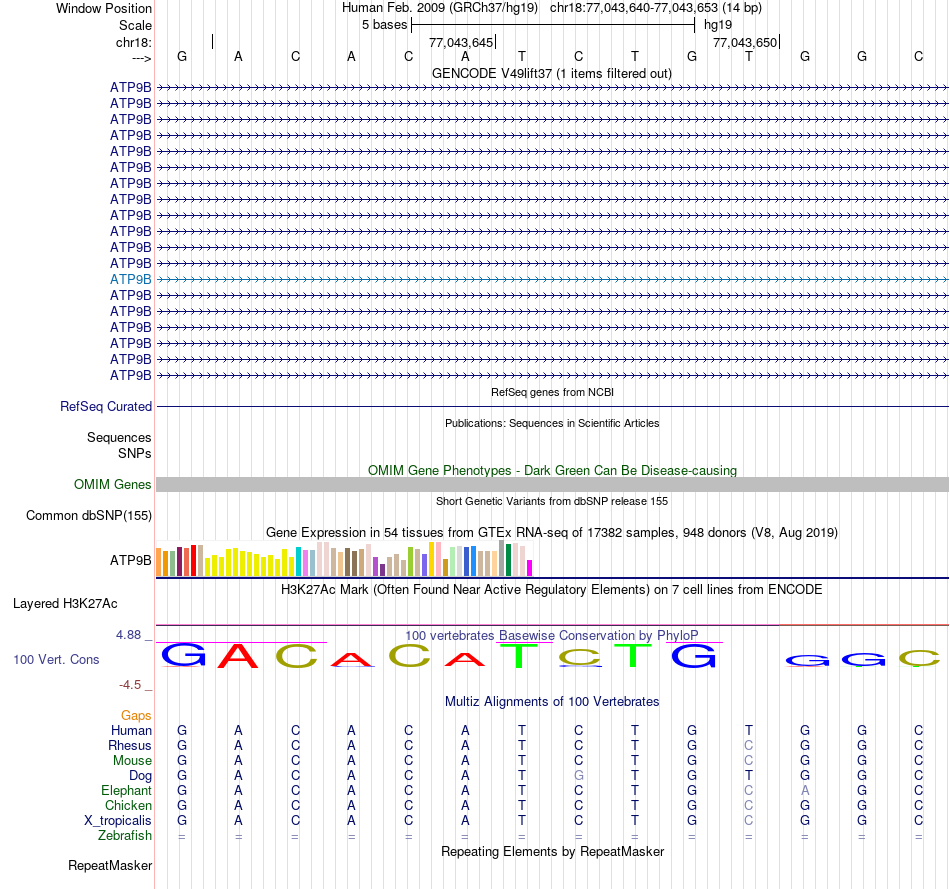Click the Window Position label
950x889 pixels.
click(x=104, y=8)
